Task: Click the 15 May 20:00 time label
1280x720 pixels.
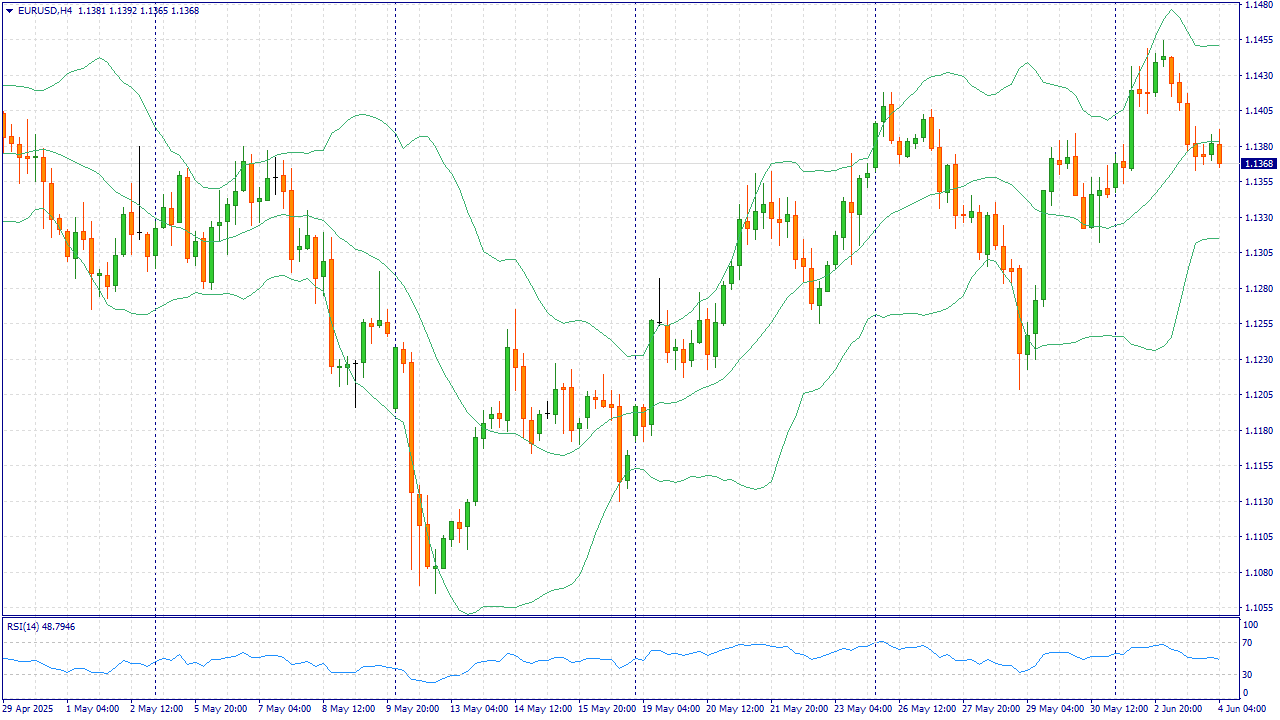Action: pyautogui.click(x=607, y=708)
